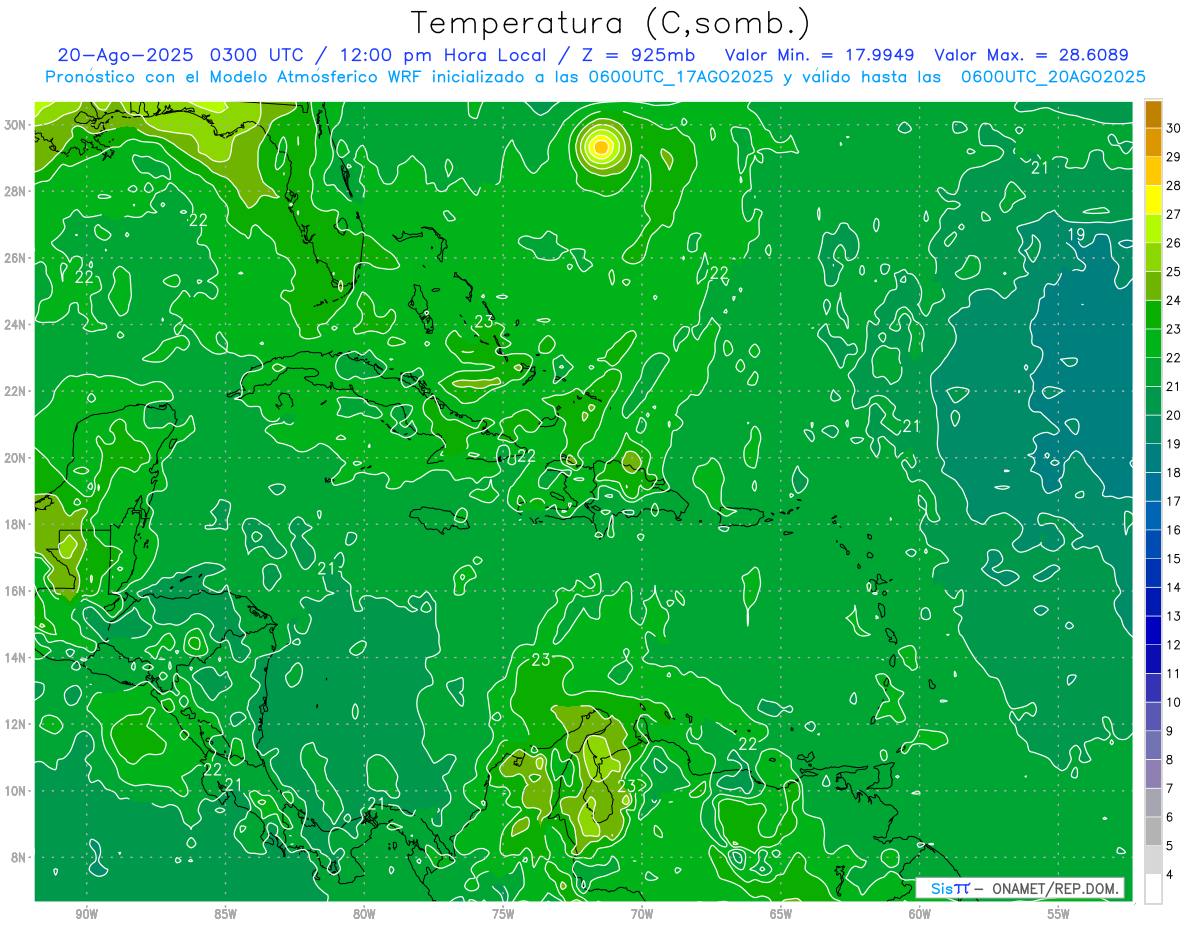Click the colorbar legend label "25"

coord(1174,271)
